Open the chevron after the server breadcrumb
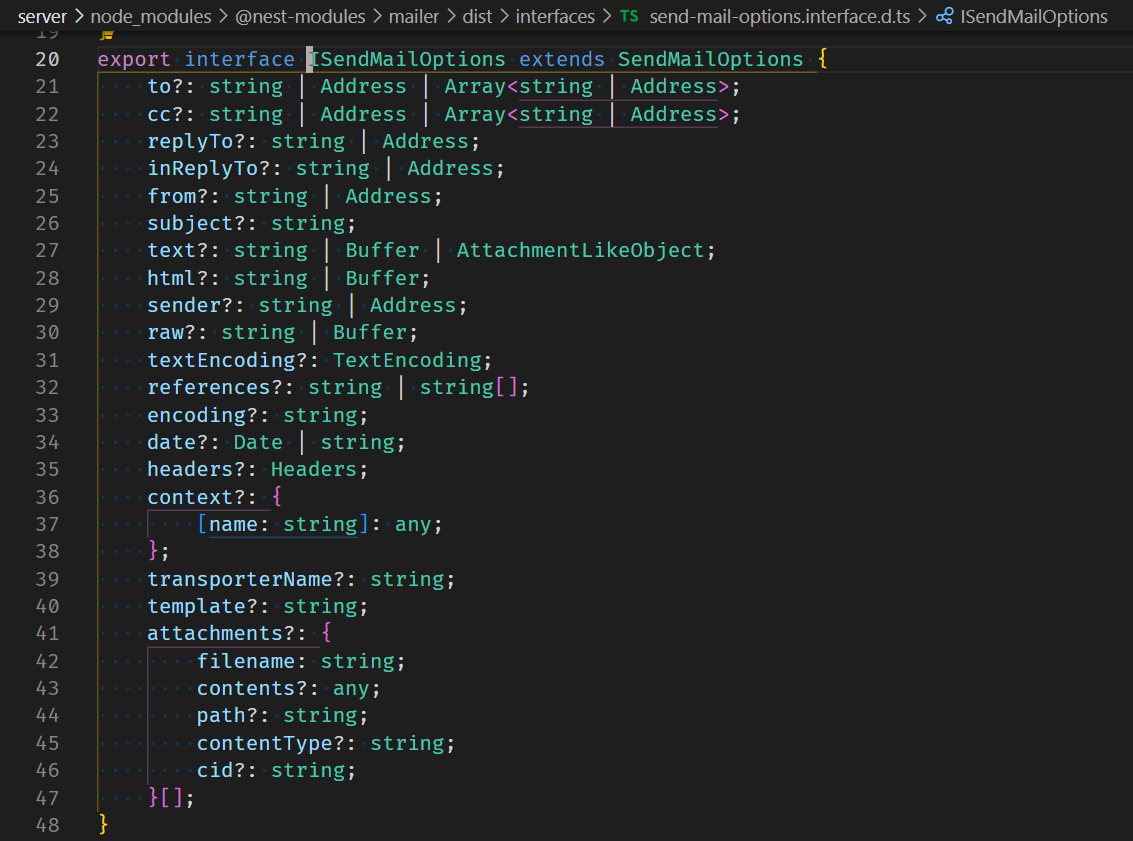The width and height of the screenshot is (1133, 841). [x=78, y=16]
